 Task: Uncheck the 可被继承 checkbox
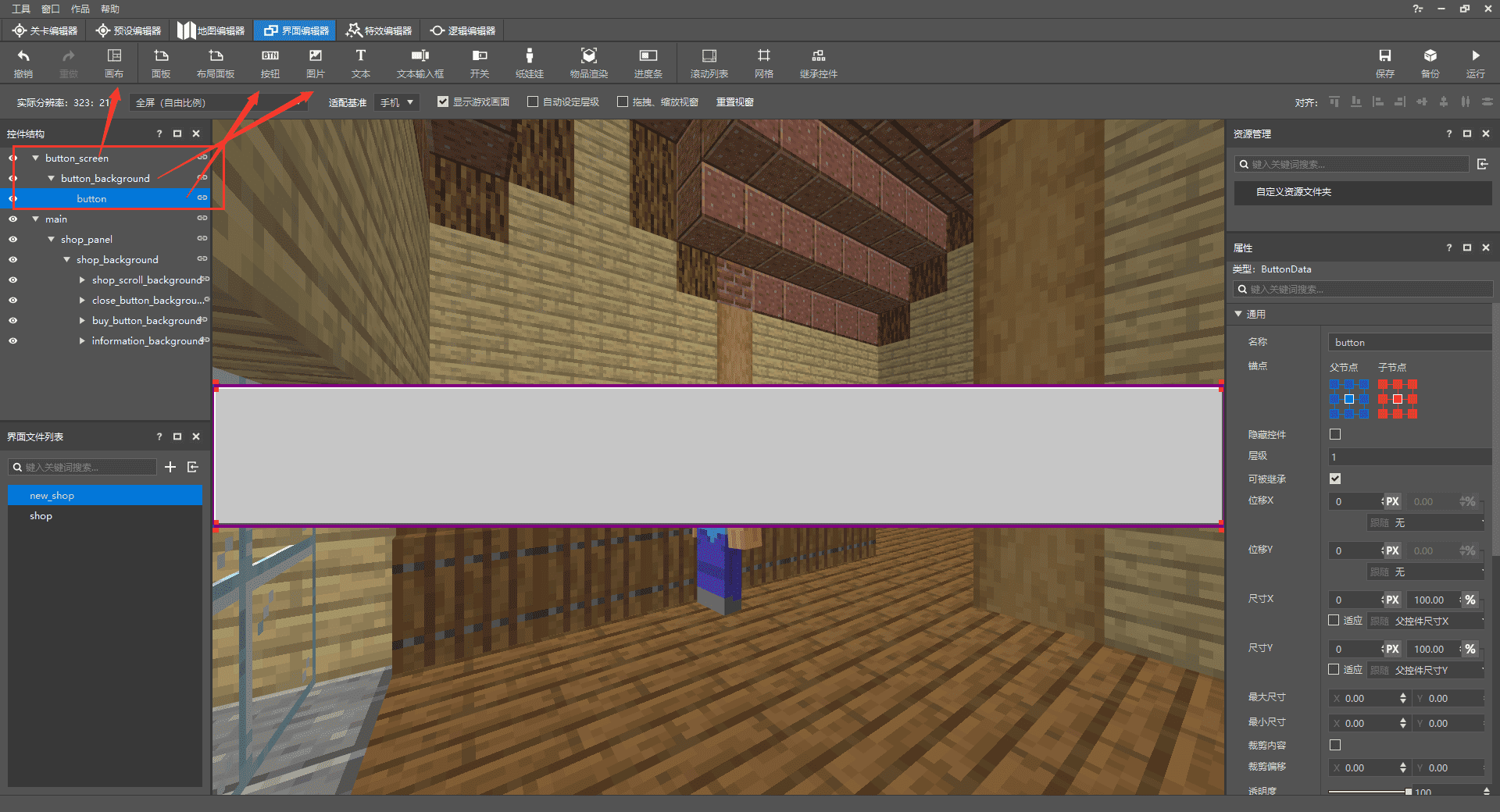point(1335,479)
